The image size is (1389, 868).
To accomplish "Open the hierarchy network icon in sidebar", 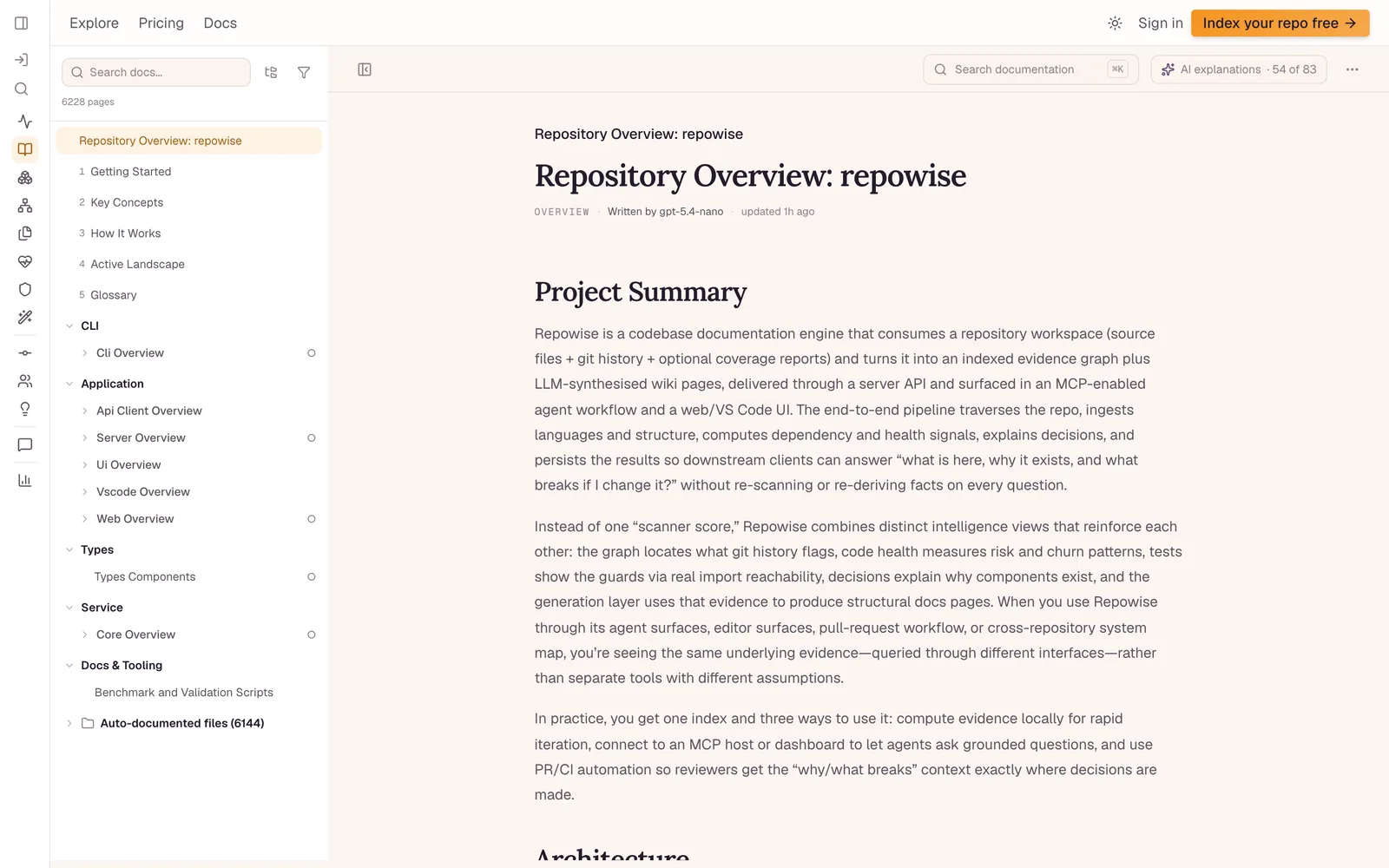I will (25, 206).
